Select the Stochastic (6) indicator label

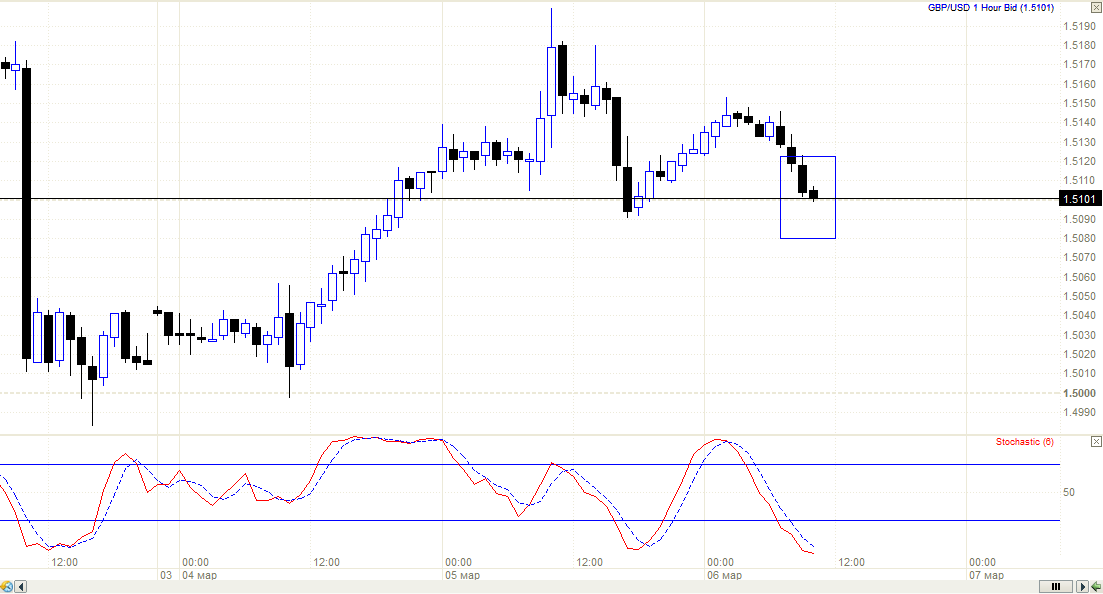[x=1024, y=441]
